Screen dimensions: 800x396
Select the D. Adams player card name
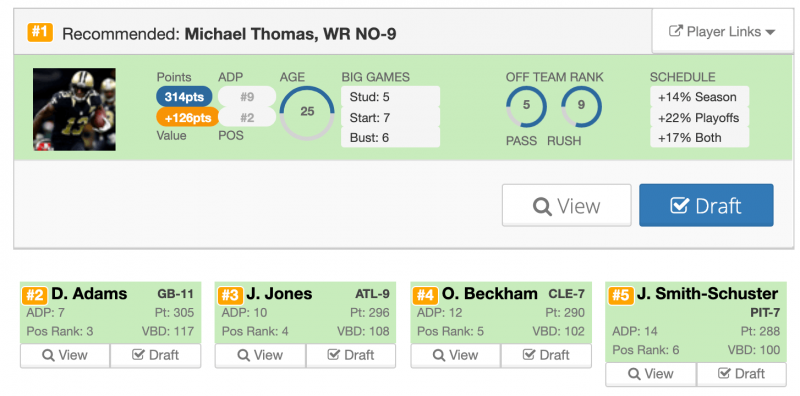click(89, 294)
